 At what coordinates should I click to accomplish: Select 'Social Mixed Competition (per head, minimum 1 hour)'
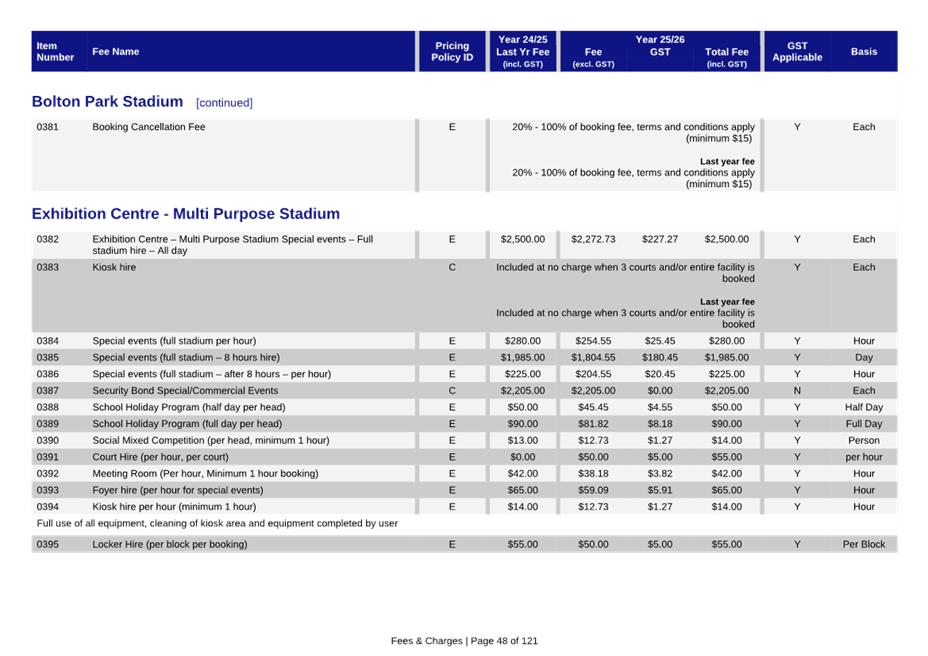click(x=211, y=440)
